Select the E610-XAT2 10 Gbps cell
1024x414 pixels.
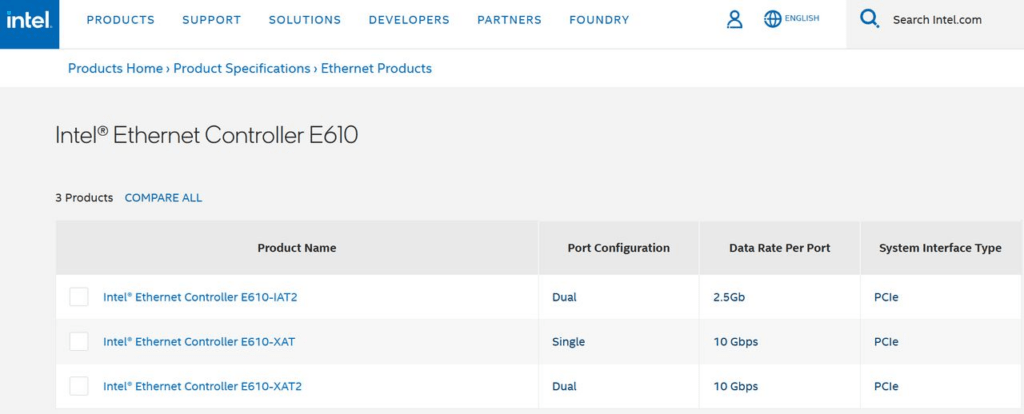coord(780,386)
